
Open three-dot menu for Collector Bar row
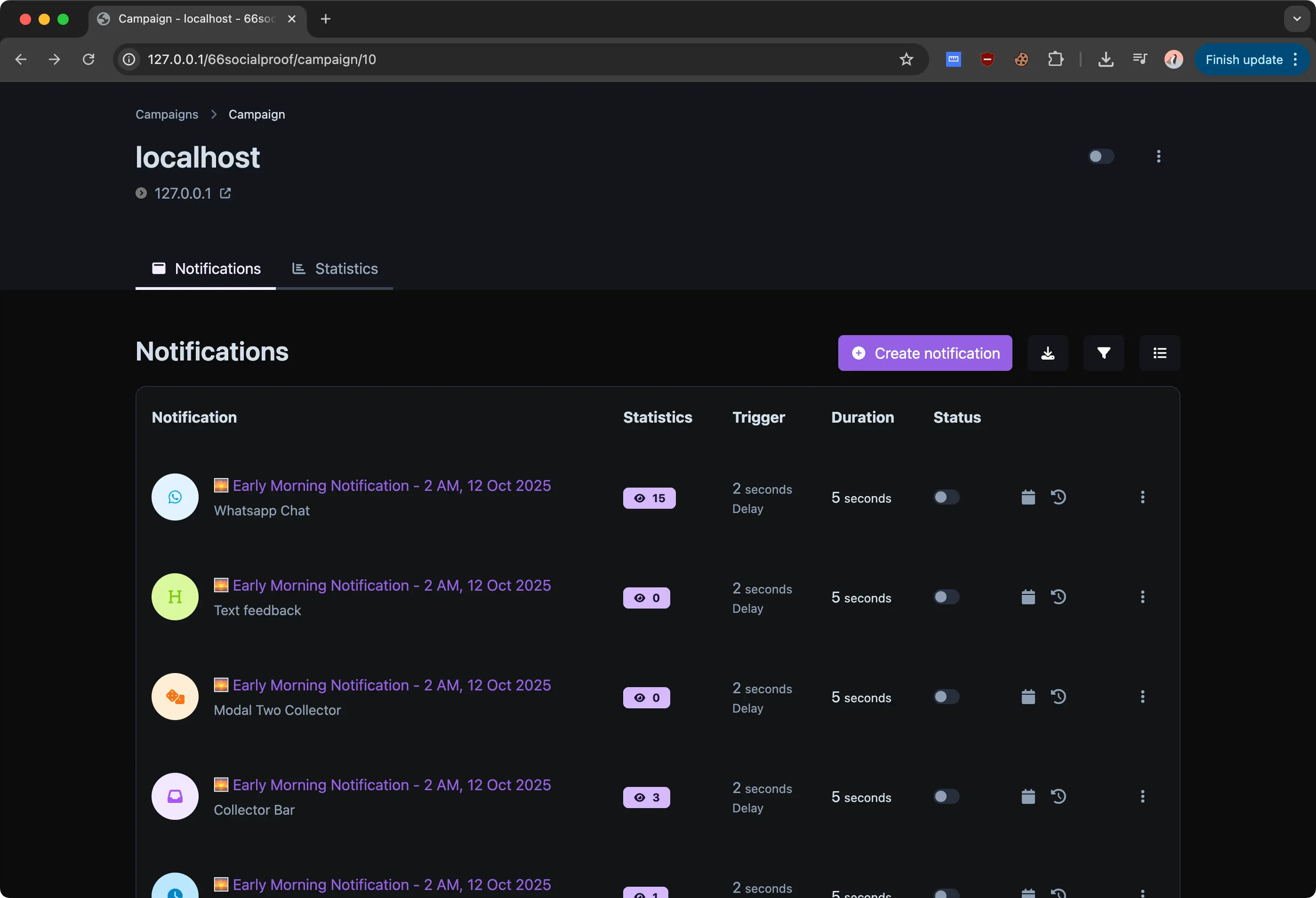pos(1142,797)
